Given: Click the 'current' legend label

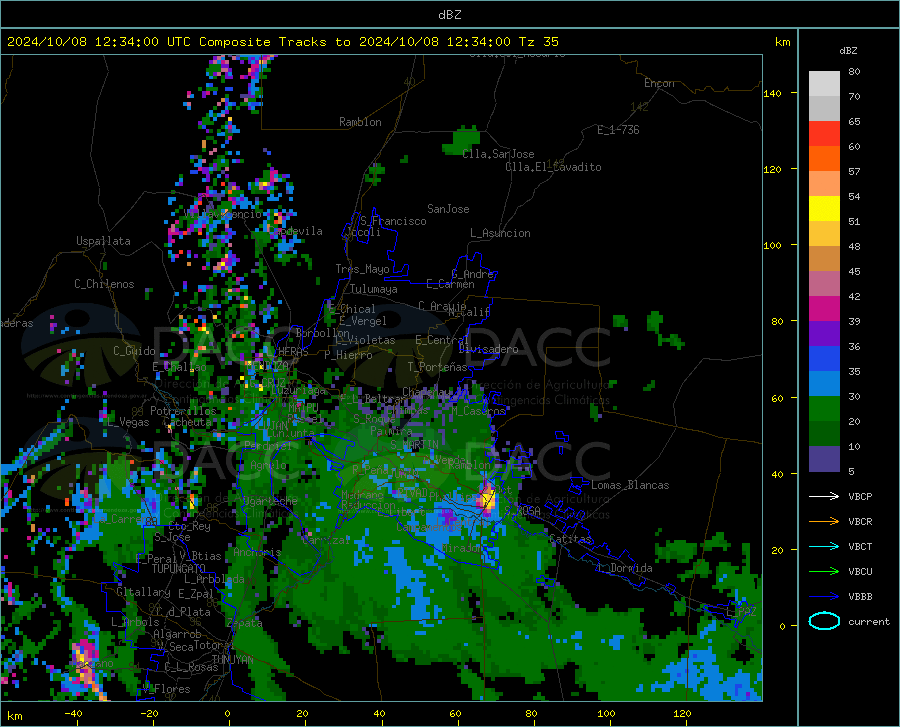Looking at the screenshot, I should [x=869, y=622].
